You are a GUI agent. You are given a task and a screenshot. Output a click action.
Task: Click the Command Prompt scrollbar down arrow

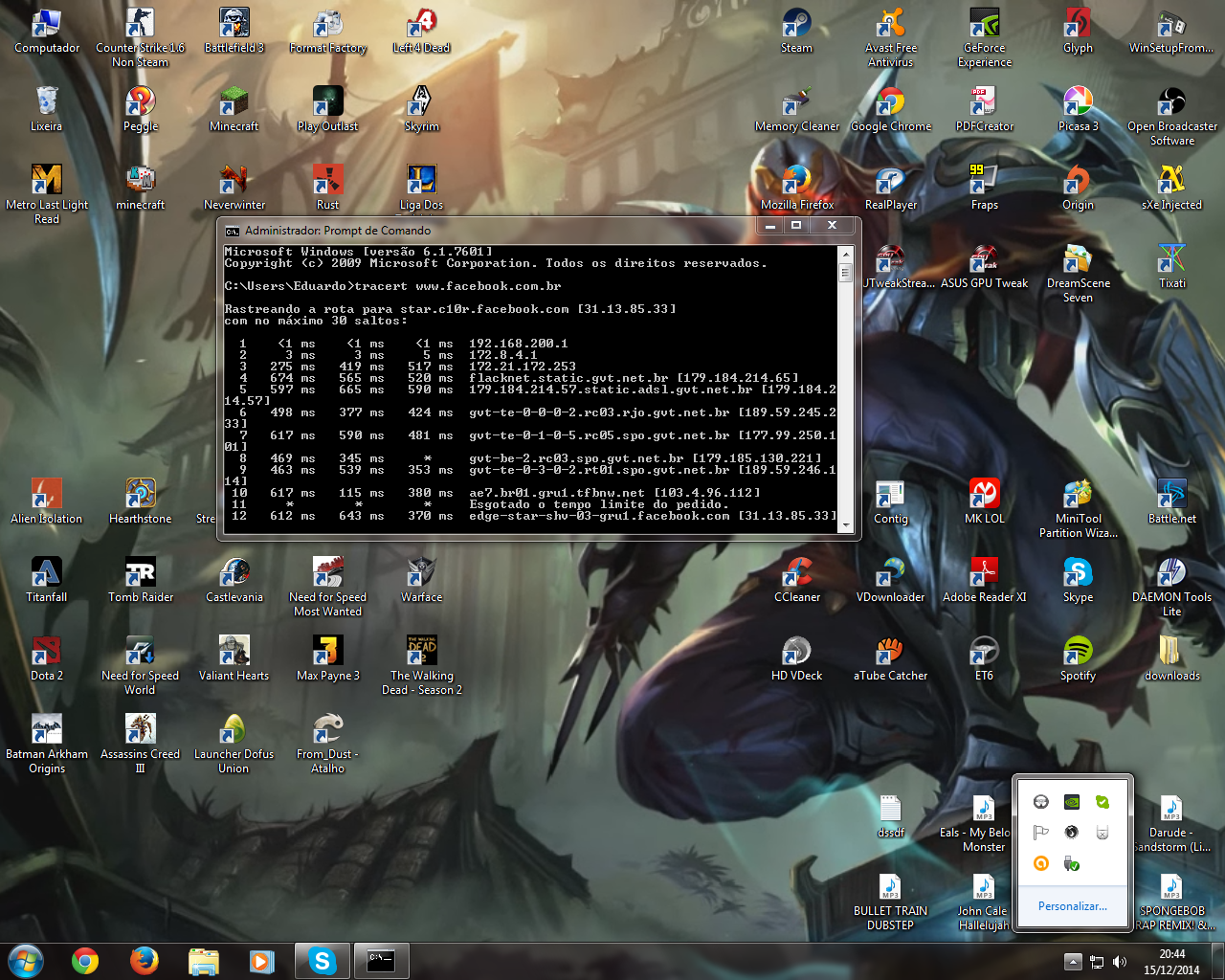pyautogui.click(x=845, y=525)
